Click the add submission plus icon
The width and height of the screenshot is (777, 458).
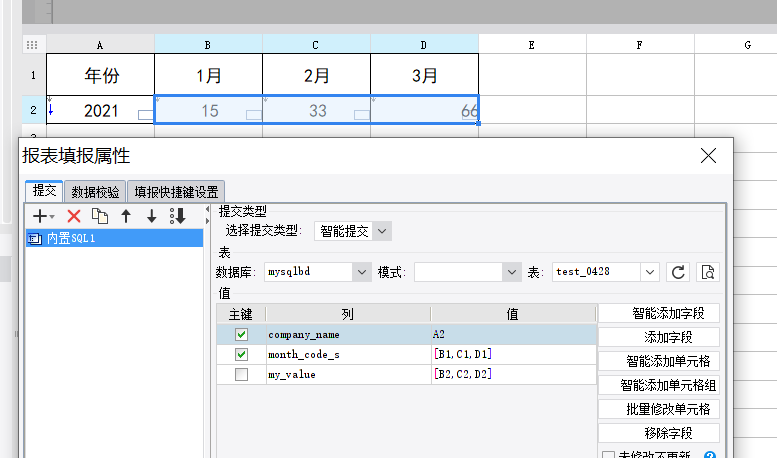click(39, 216)
